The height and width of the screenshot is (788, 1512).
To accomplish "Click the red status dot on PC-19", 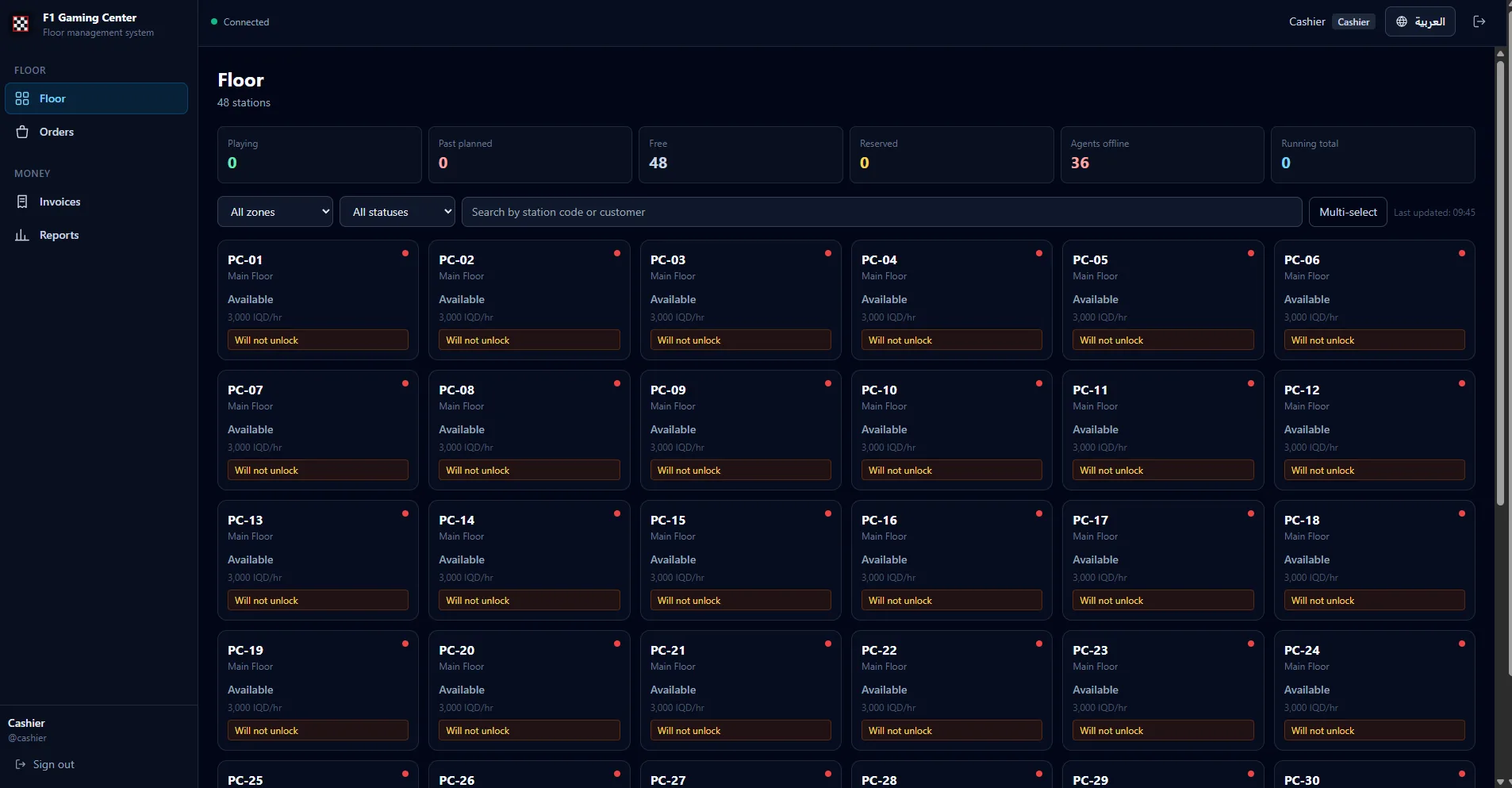I will point(405,644).
